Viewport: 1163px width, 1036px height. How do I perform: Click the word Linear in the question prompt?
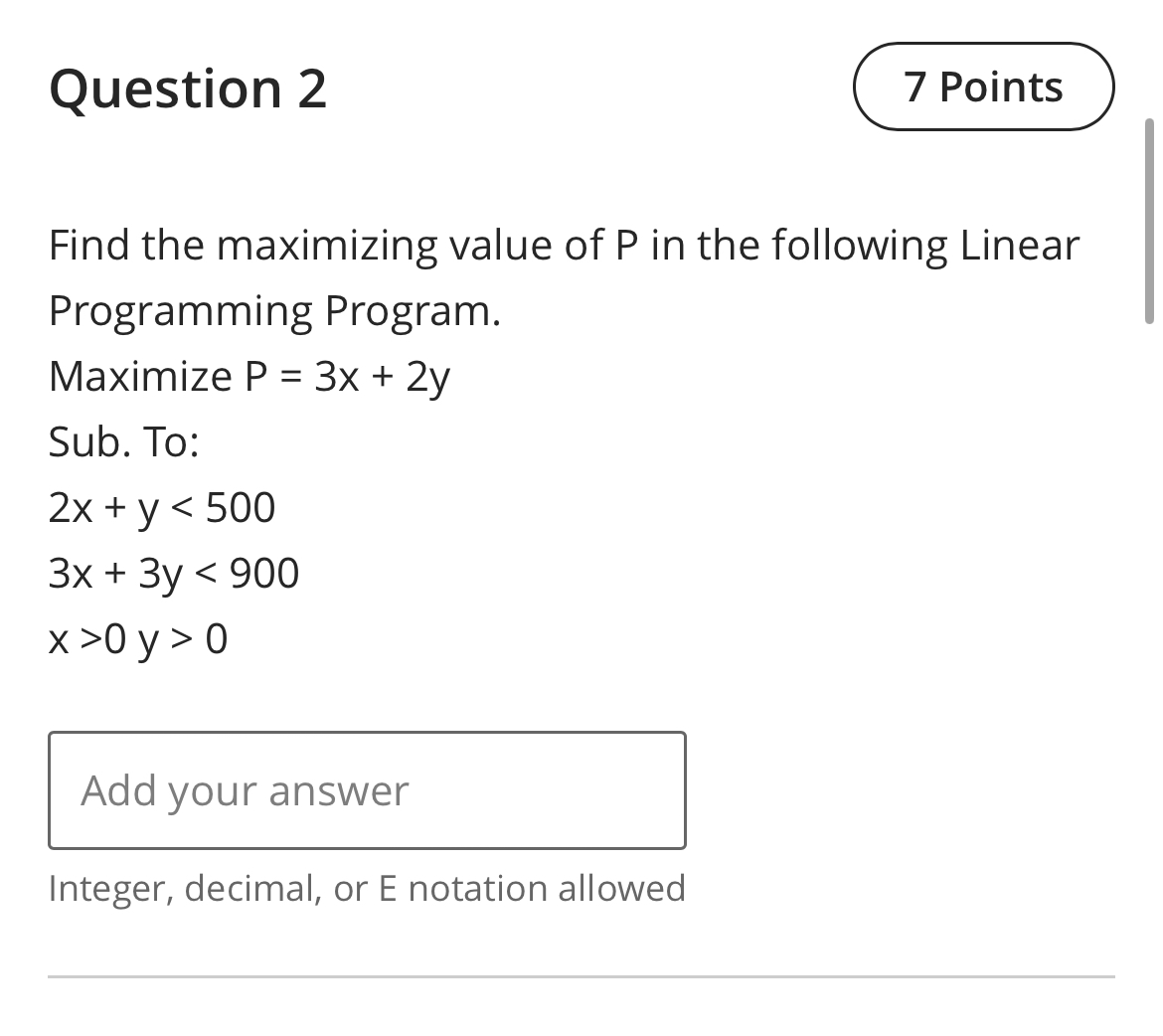click(1018, 244)
